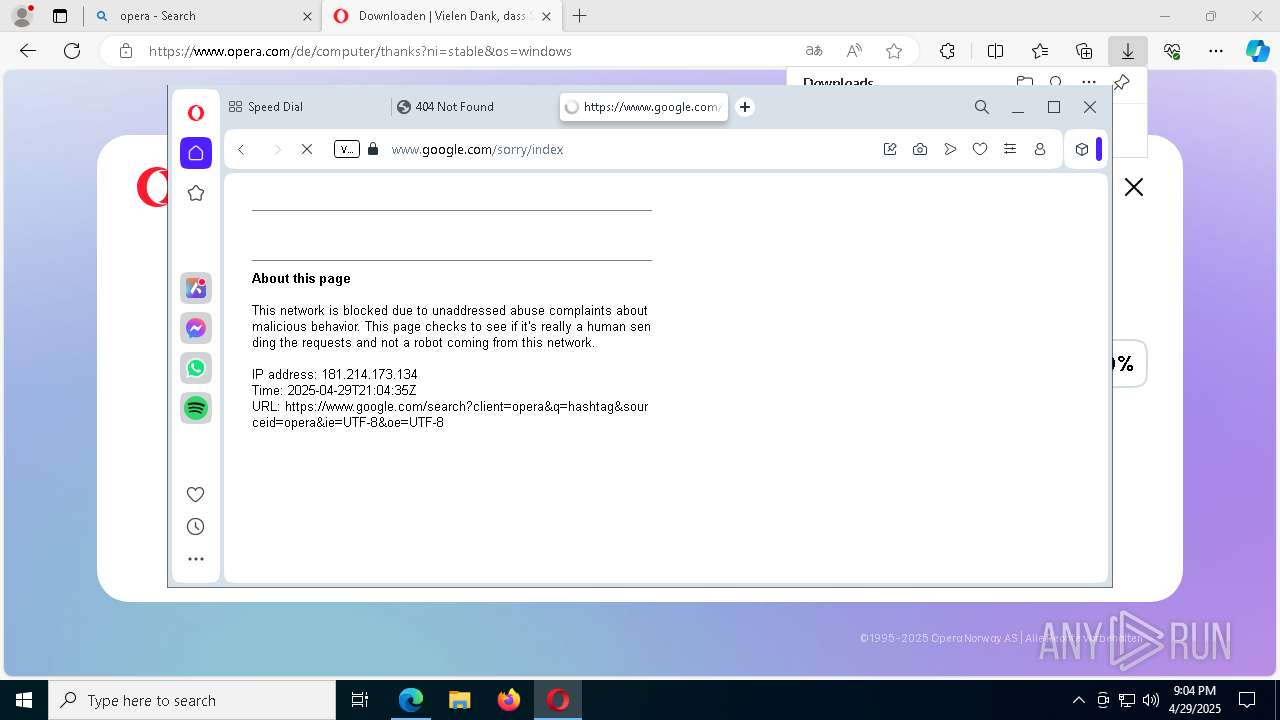Pin the Edge Downloads panel
The width and height of the screenshot is (1280, 720).
click(x=1122, y=82)
